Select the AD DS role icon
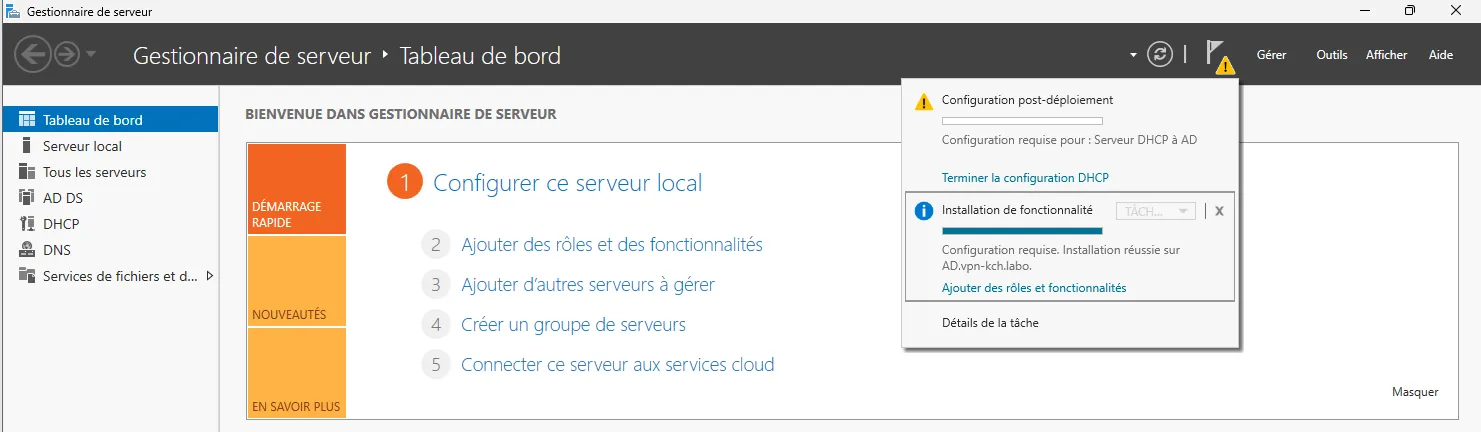The height and width of the screenshot is (432, 1481). [x=26, y=198]
